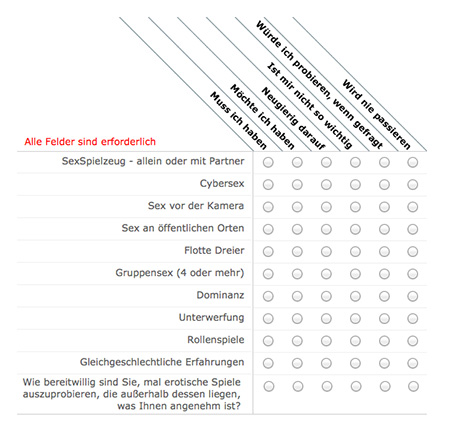The height and width of the screenshot is (425, 450).
Task: Mark 'Würde ich probieren, wenn gefragt' for SexSpielzeug
Action: pos(384,162)
